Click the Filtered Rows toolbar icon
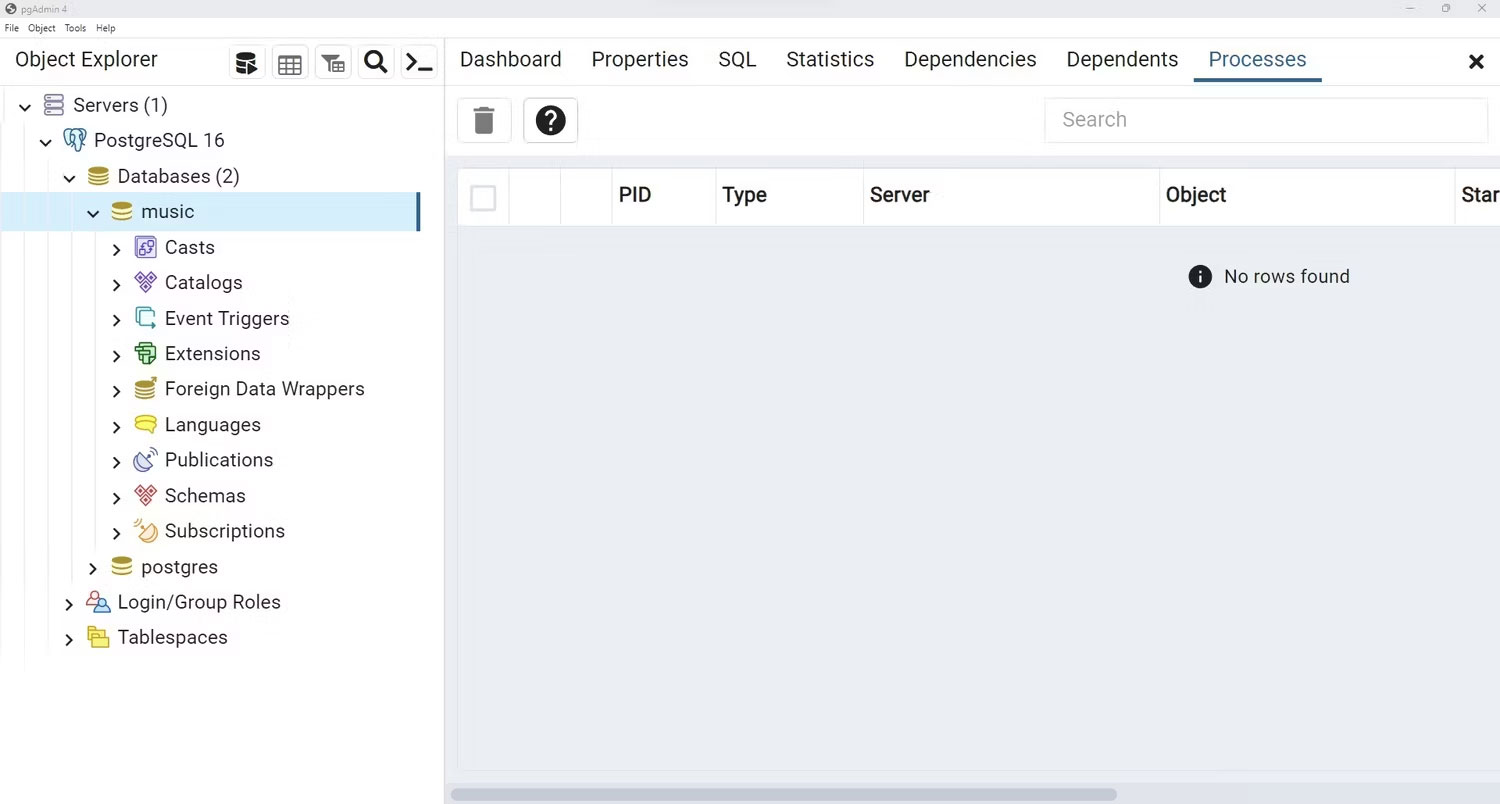Viewport: 1500px width, 804px height. pyautogui.click(x=333, y=64)
